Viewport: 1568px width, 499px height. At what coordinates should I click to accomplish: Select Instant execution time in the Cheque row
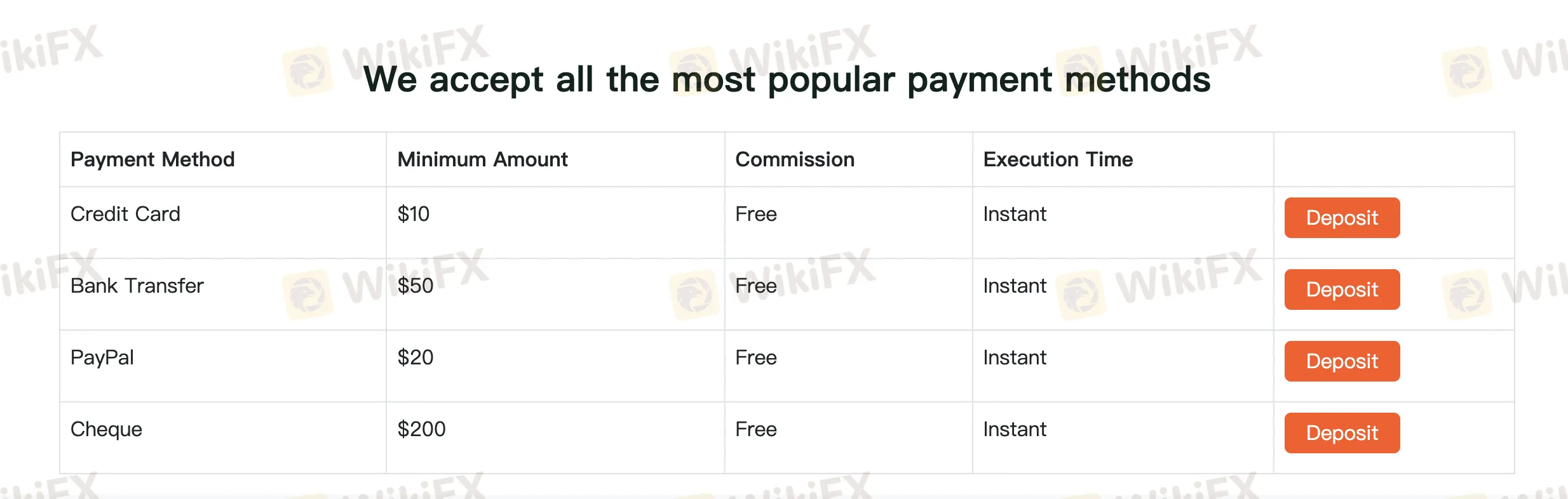point(1015,429)
